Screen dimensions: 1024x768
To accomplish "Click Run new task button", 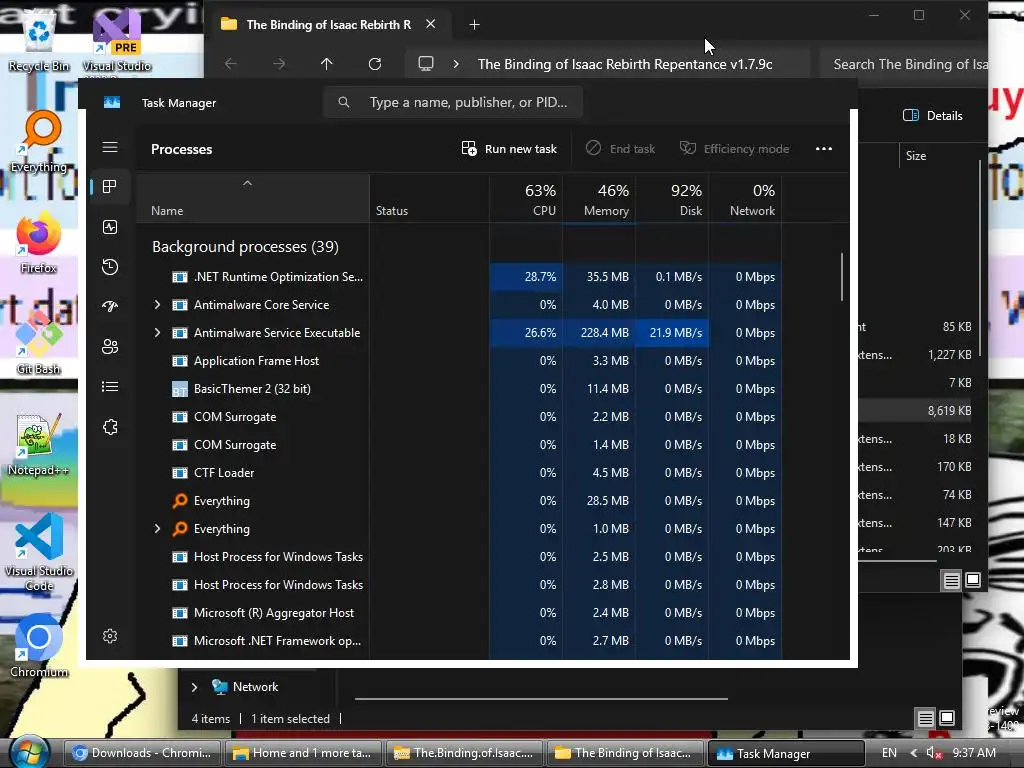I will [509, 149].
